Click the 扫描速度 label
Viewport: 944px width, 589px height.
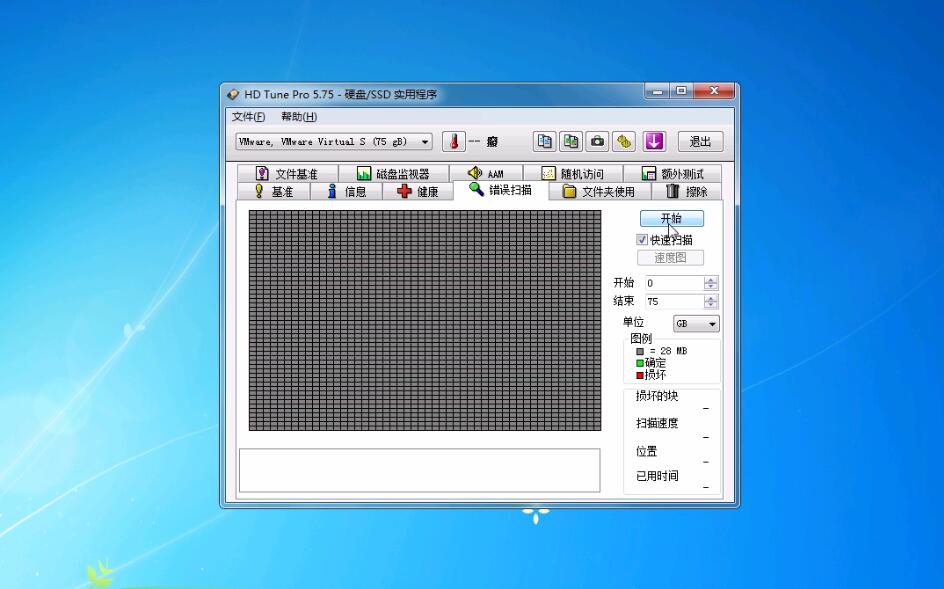click(657, 423)
